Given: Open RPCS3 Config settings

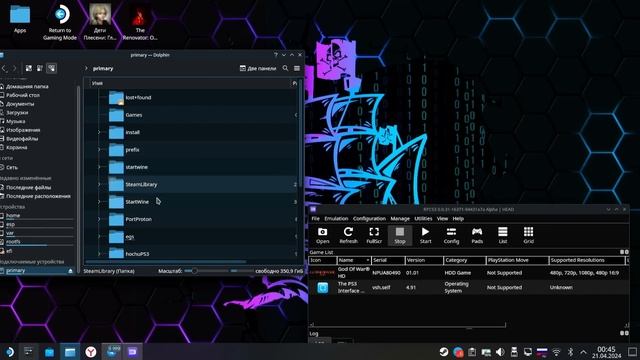Looking at the screenshot, I should pyautogui.click(x=451, y=236).
